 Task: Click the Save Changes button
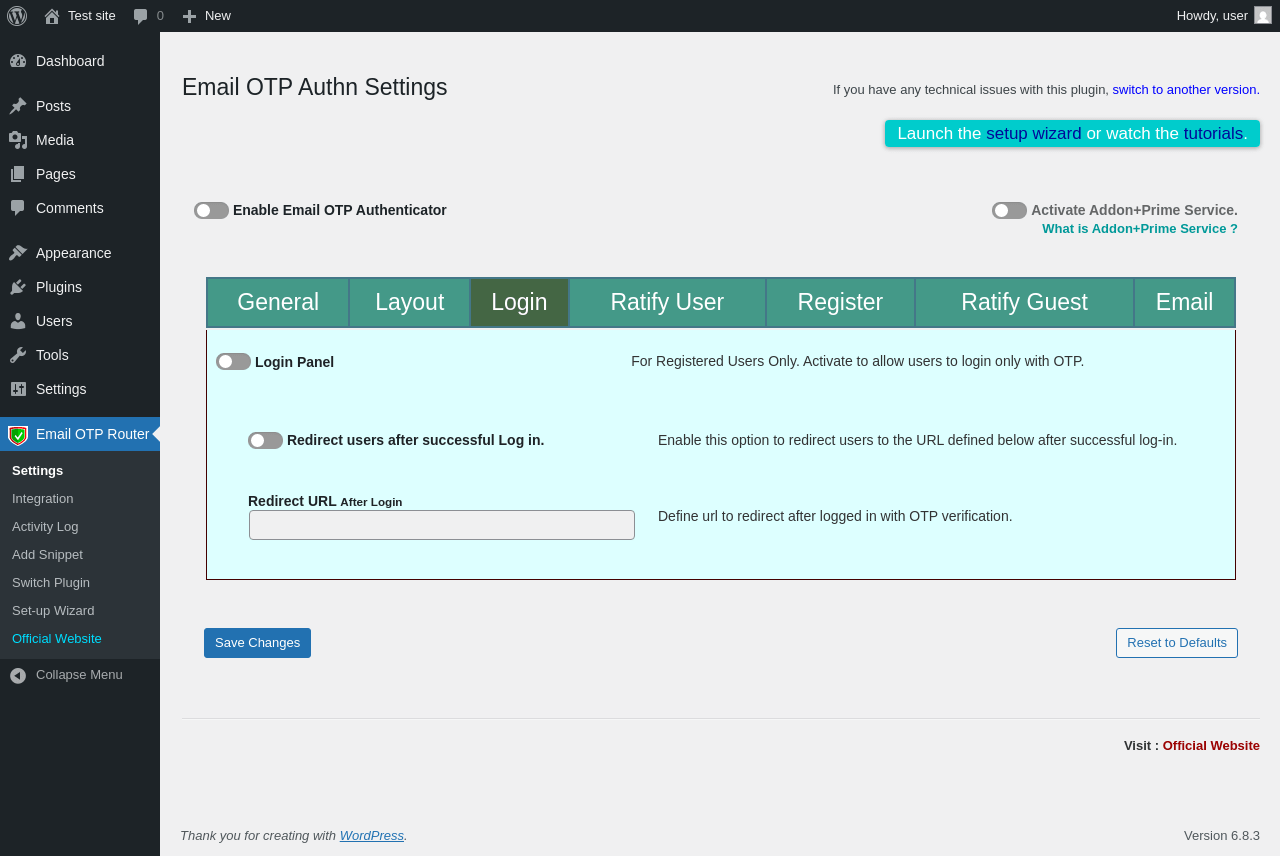click(x=257, y=643)
